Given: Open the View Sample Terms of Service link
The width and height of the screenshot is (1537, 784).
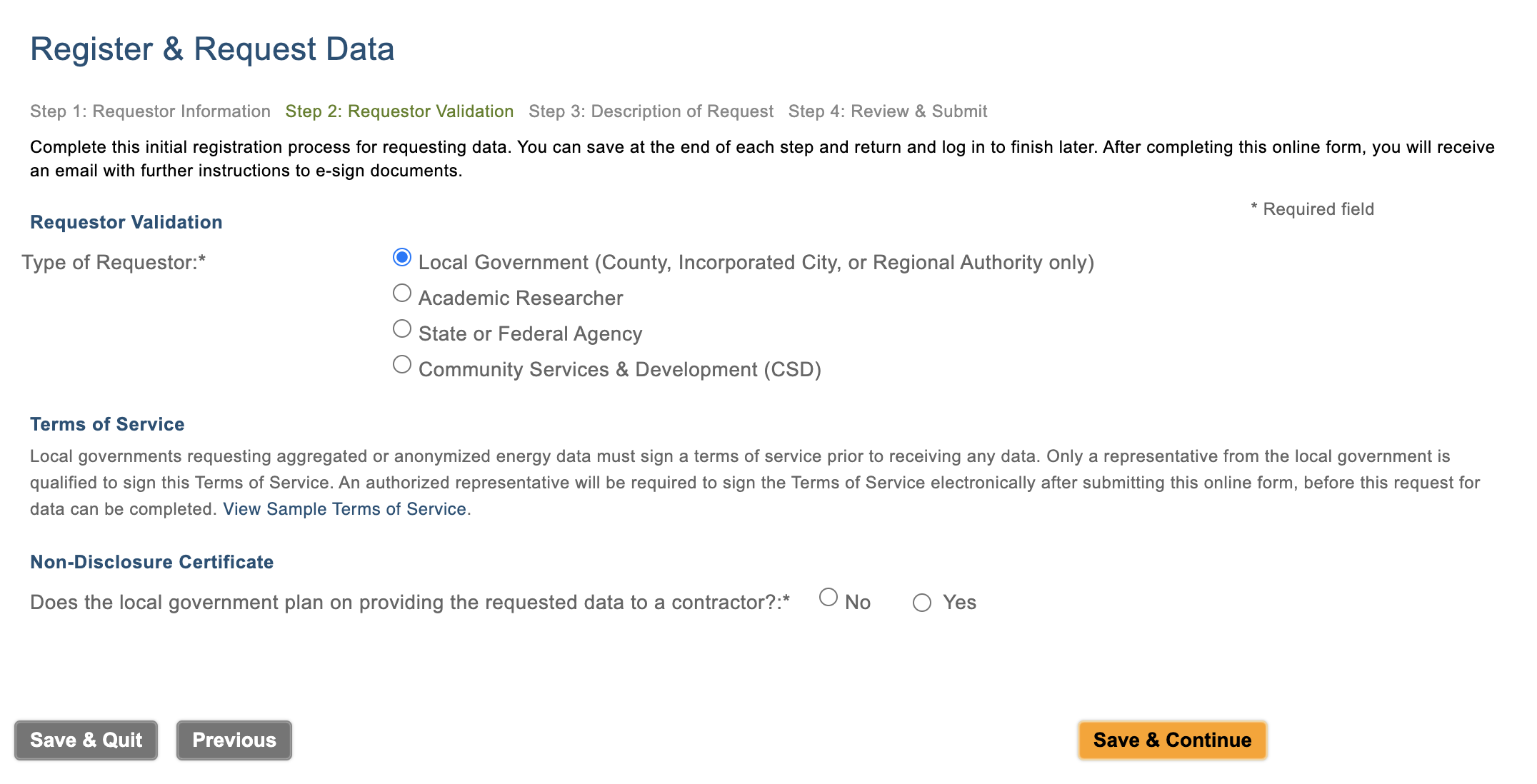Looking at the screenshot, I should pyautogui.click(x=345, y=509).
